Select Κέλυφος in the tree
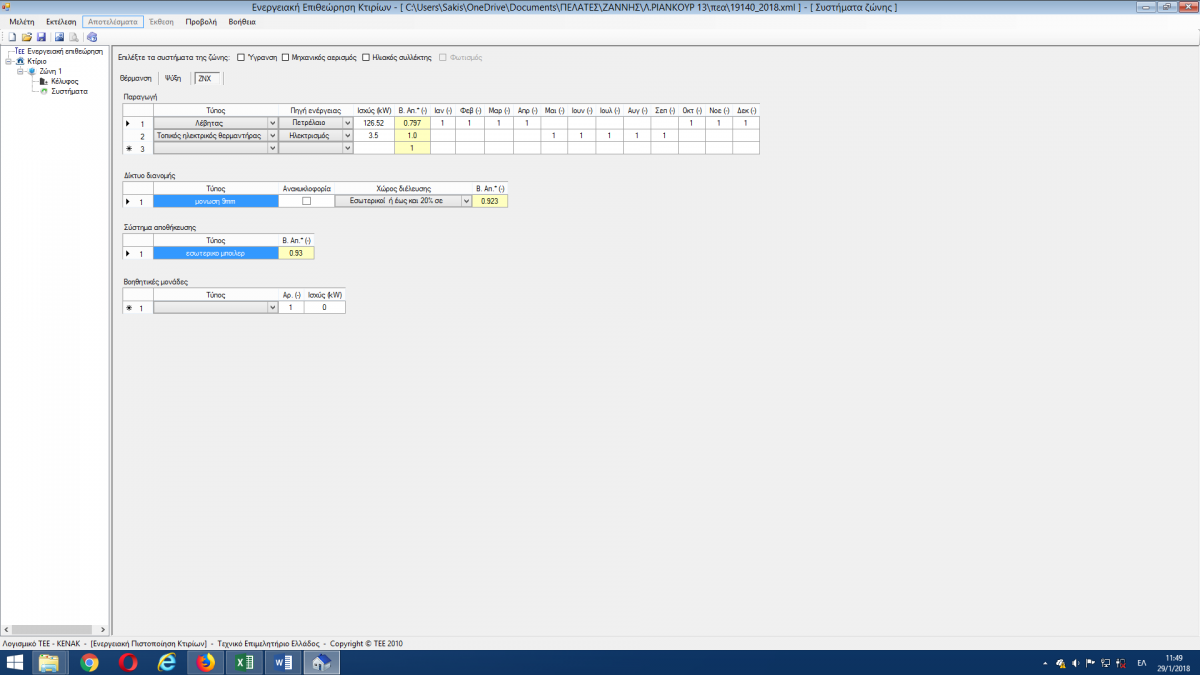The width and height of the screenshot is (1200, 675). (x=64, y=81)
